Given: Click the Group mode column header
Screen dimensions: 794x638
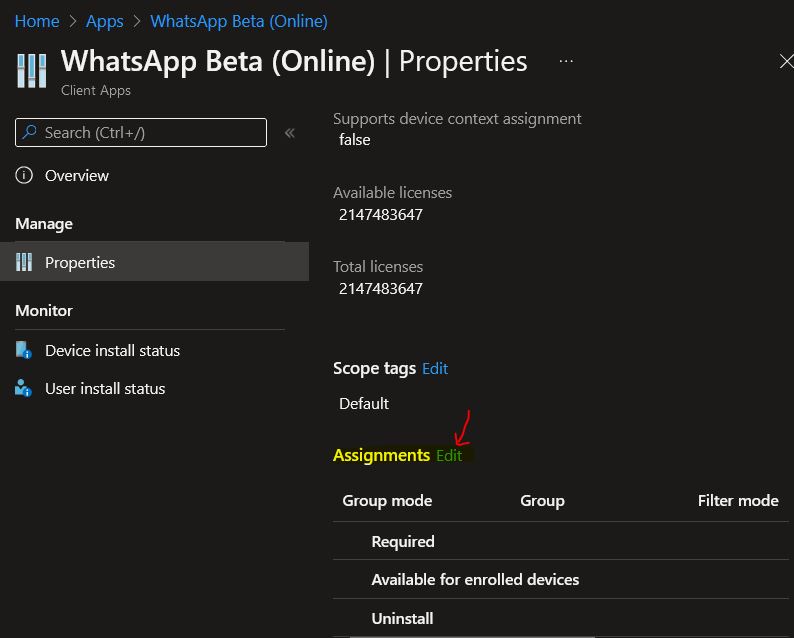Looking at the screenshot, I should 387,500.
